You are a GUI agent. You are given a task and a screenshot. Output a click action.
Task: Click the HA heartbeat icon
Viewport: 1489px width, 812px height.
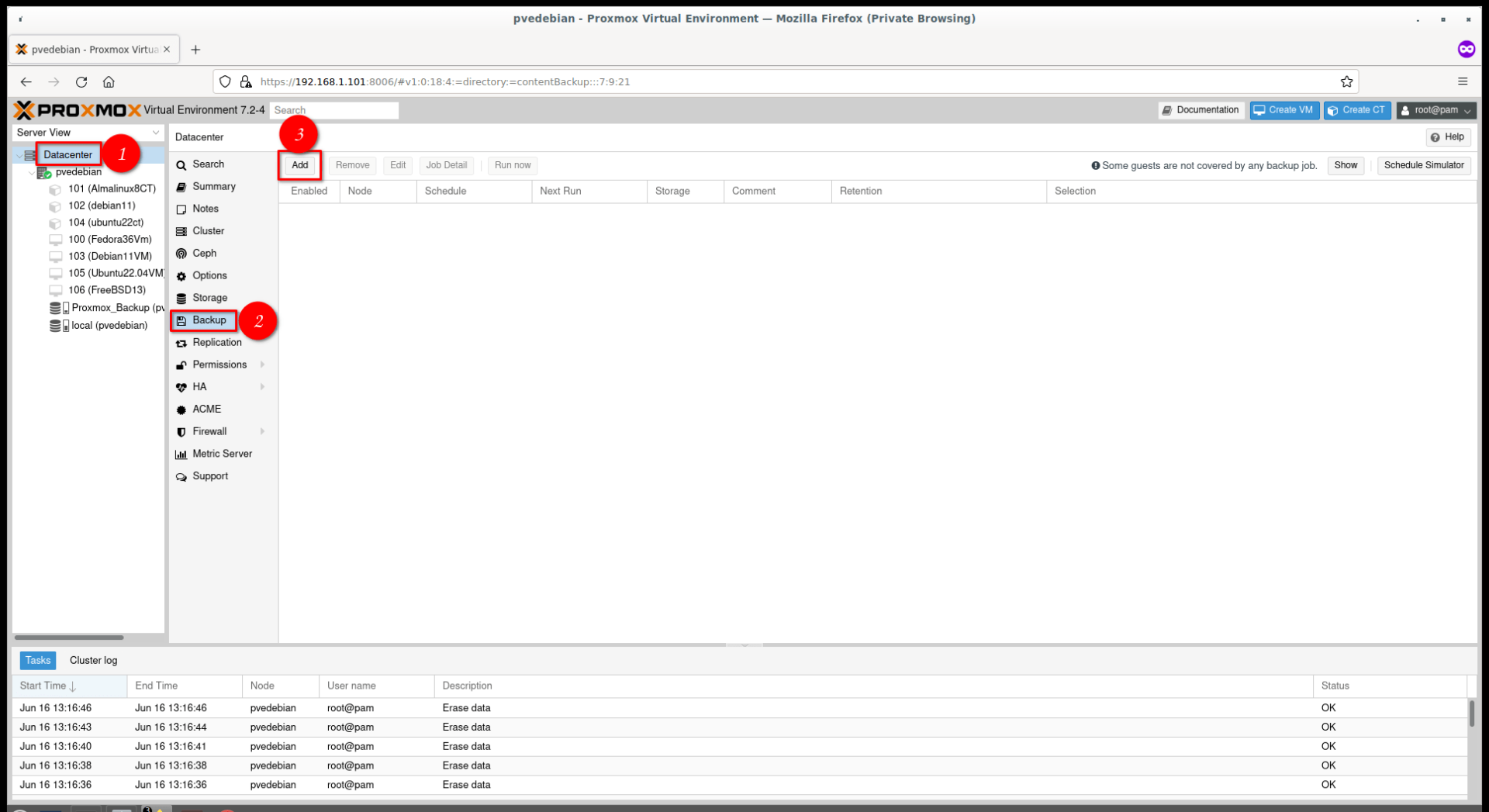click(181, 387)
